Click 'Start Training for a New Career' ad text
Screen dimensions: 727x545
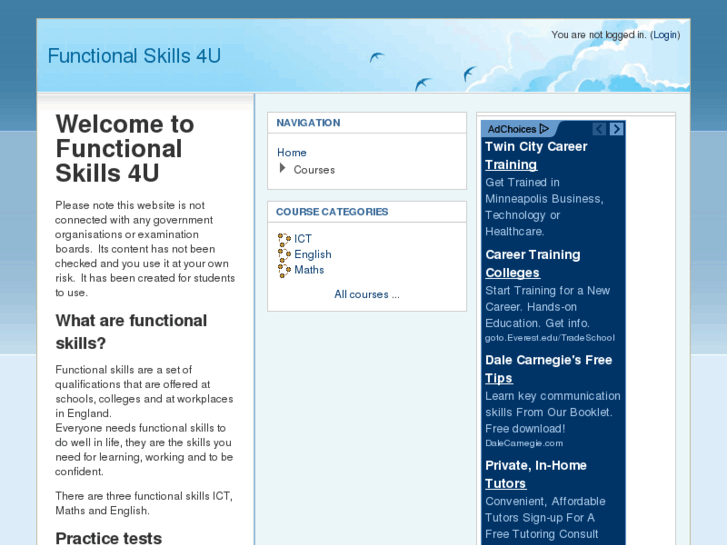click(548, 307)
